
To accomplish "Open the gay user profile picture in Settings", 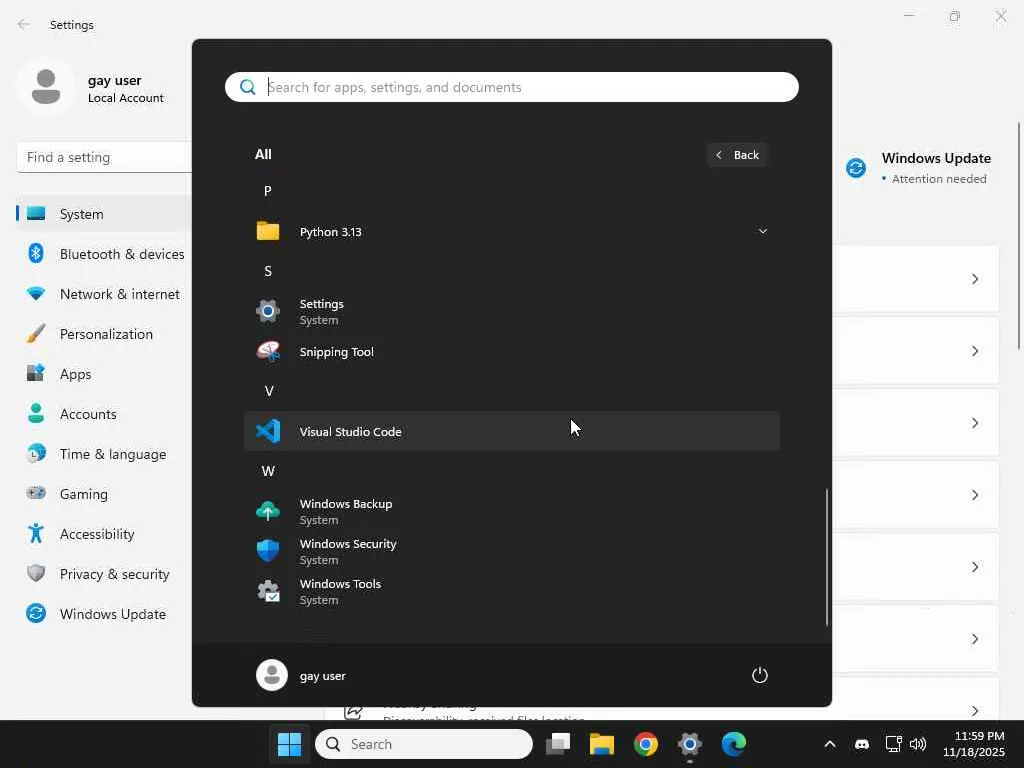I will pos(46,87).
